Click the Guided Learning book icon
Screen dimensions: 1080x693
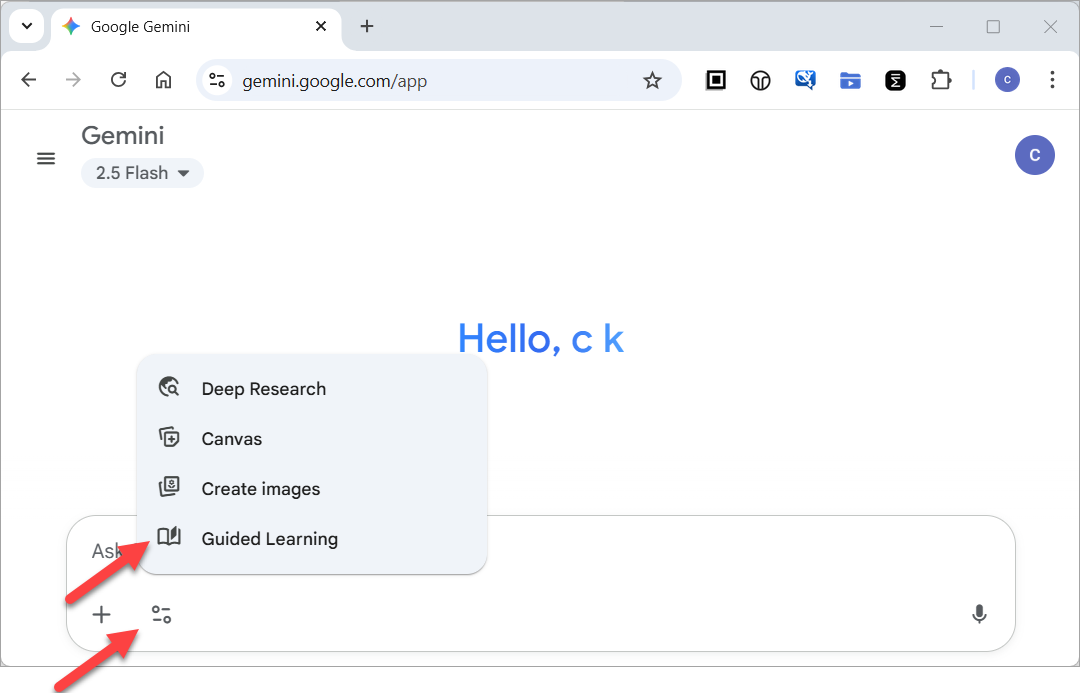[x=169, y=536]
